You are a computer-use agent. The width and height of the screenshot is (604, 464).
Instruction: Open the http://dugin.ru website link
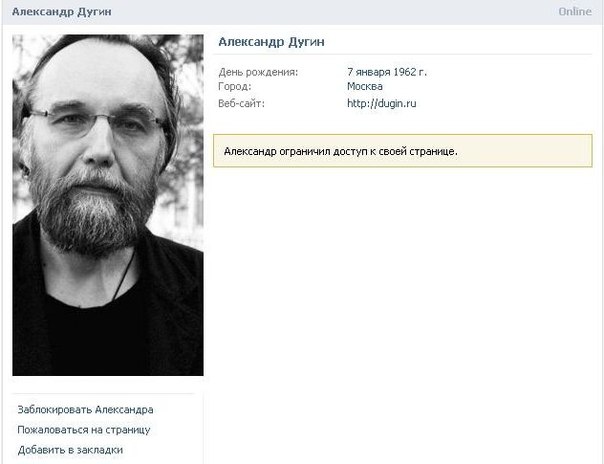point(381,103)
